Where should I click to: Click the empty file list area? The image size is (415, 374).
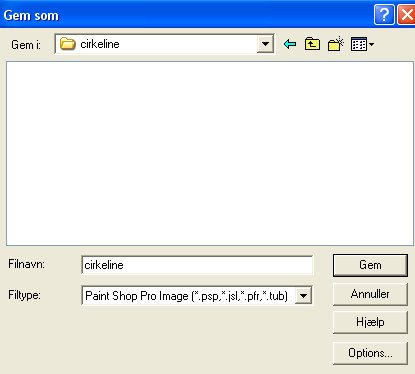click(210, 153)
